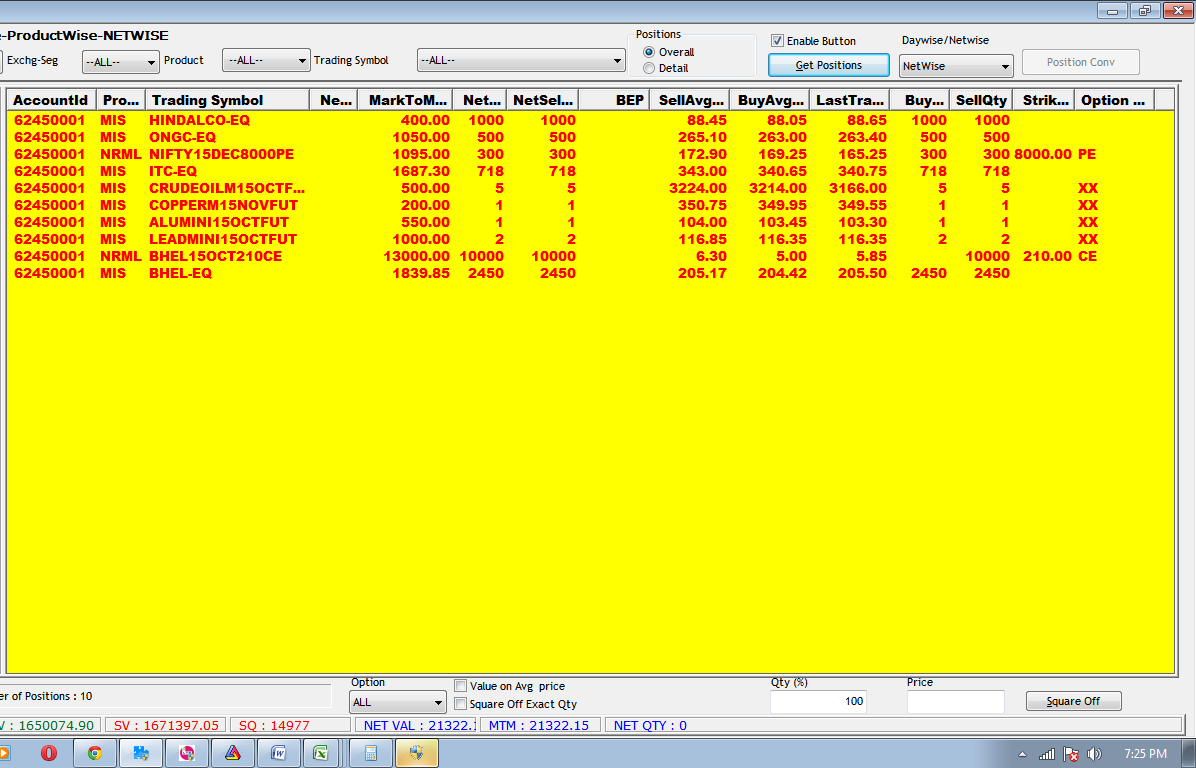The image size is (1196, 768).
Task: Sort by the MarkToM... column header
Action: pos(405,100)
